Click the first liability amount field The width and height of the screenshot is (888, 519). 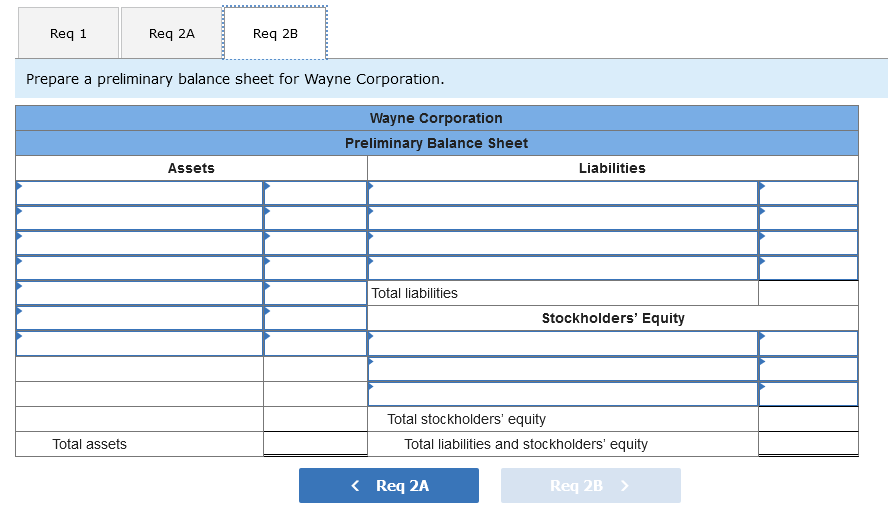click(808, 193)
